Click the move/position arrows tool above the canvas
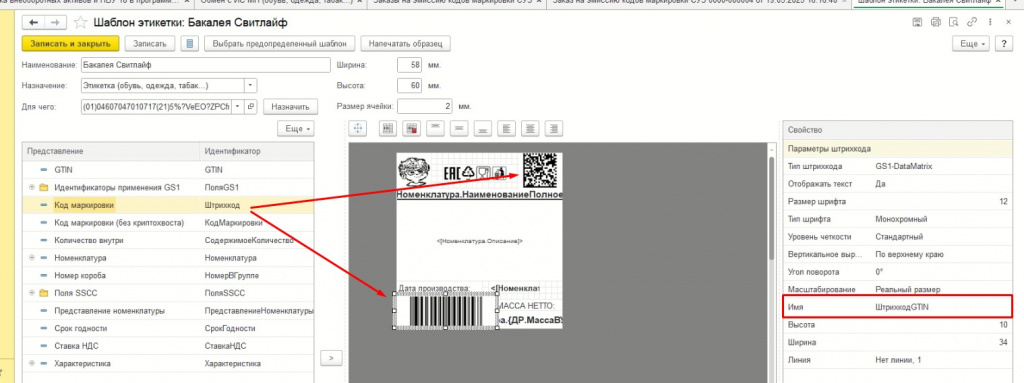This screenshot has height=383, width=1024. click(x=357, y=129)
